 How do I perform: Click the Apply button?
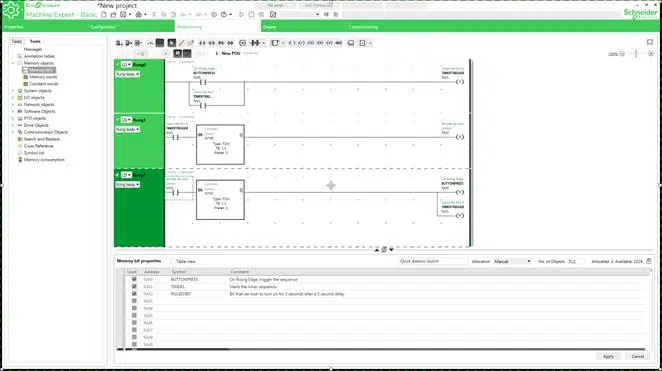608,357
